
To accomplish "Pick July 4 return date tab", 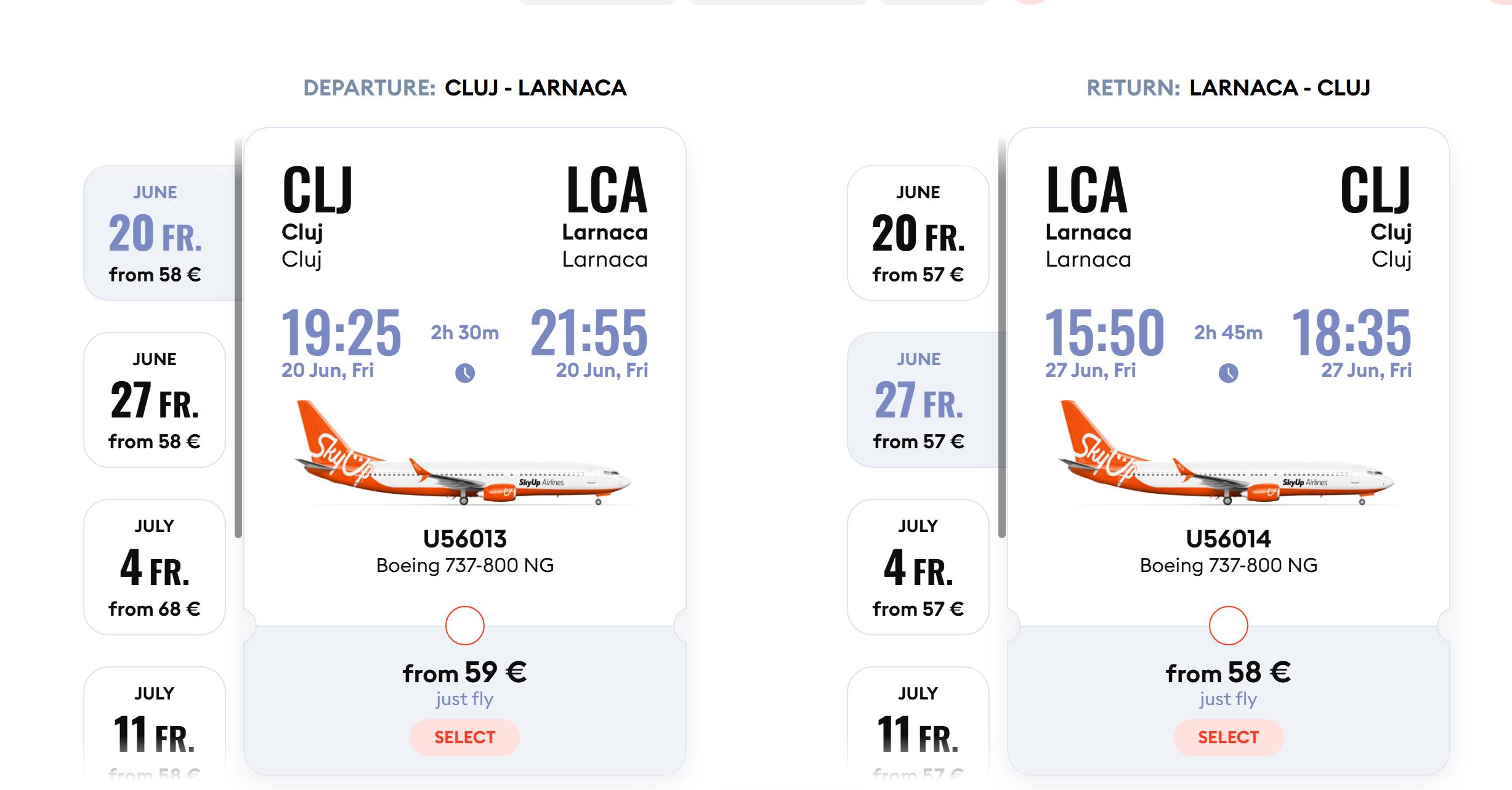I will tap(918, 566).
